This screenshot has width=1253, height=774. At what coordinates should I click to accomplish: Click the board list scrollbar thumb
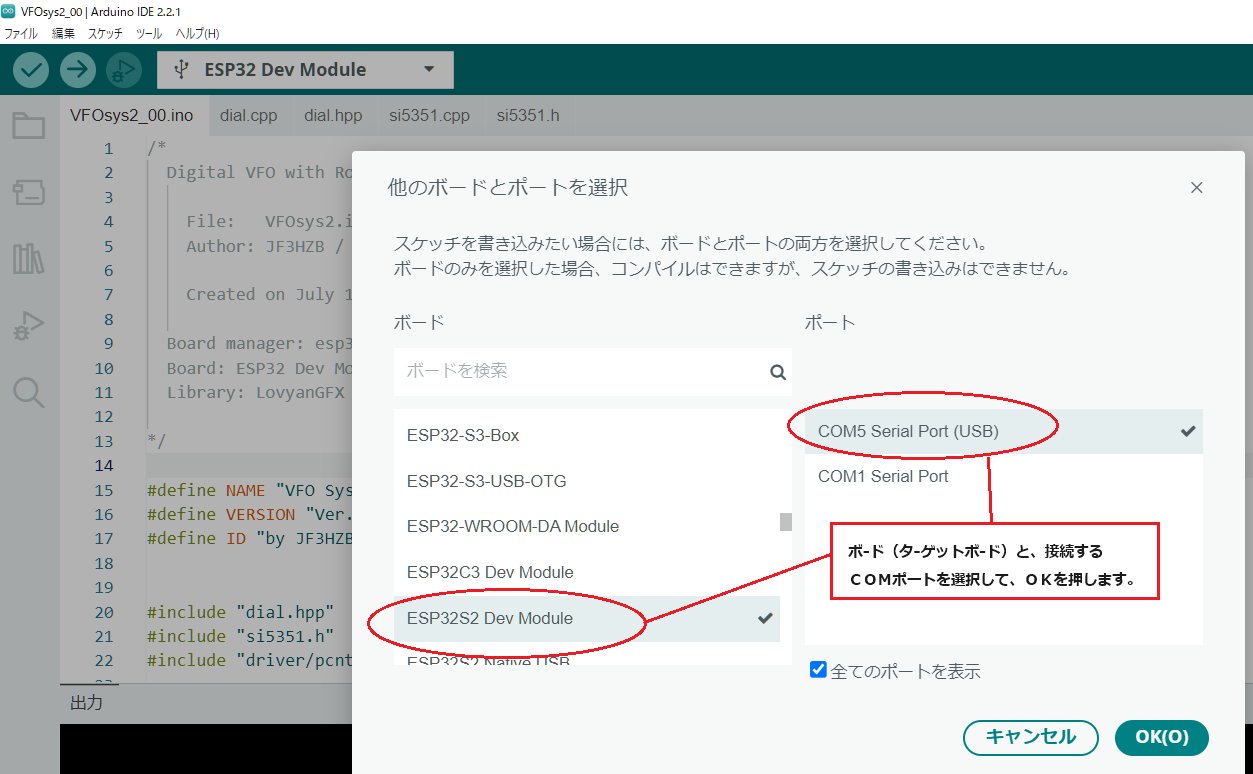tap(786, 522)
